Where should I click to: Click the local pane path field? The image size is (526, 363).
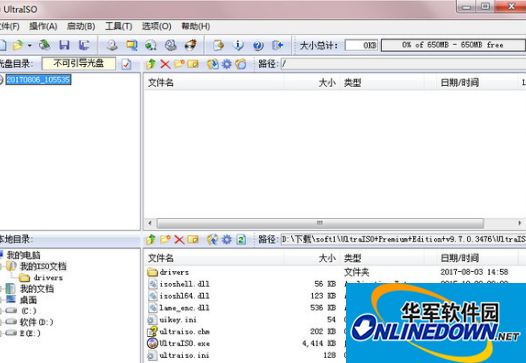tap(403, 239)
